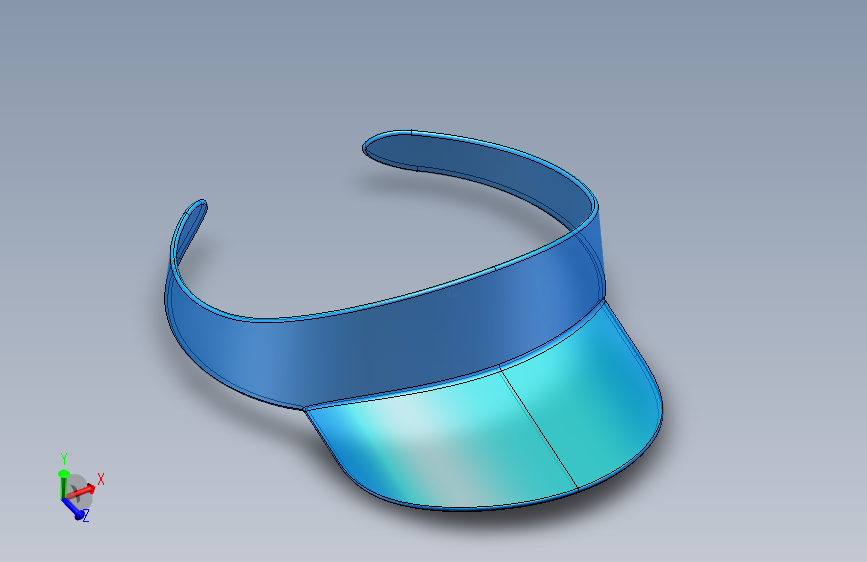Click the blue Z axis of the triad

pyautogui.click(x=73, y=508)
